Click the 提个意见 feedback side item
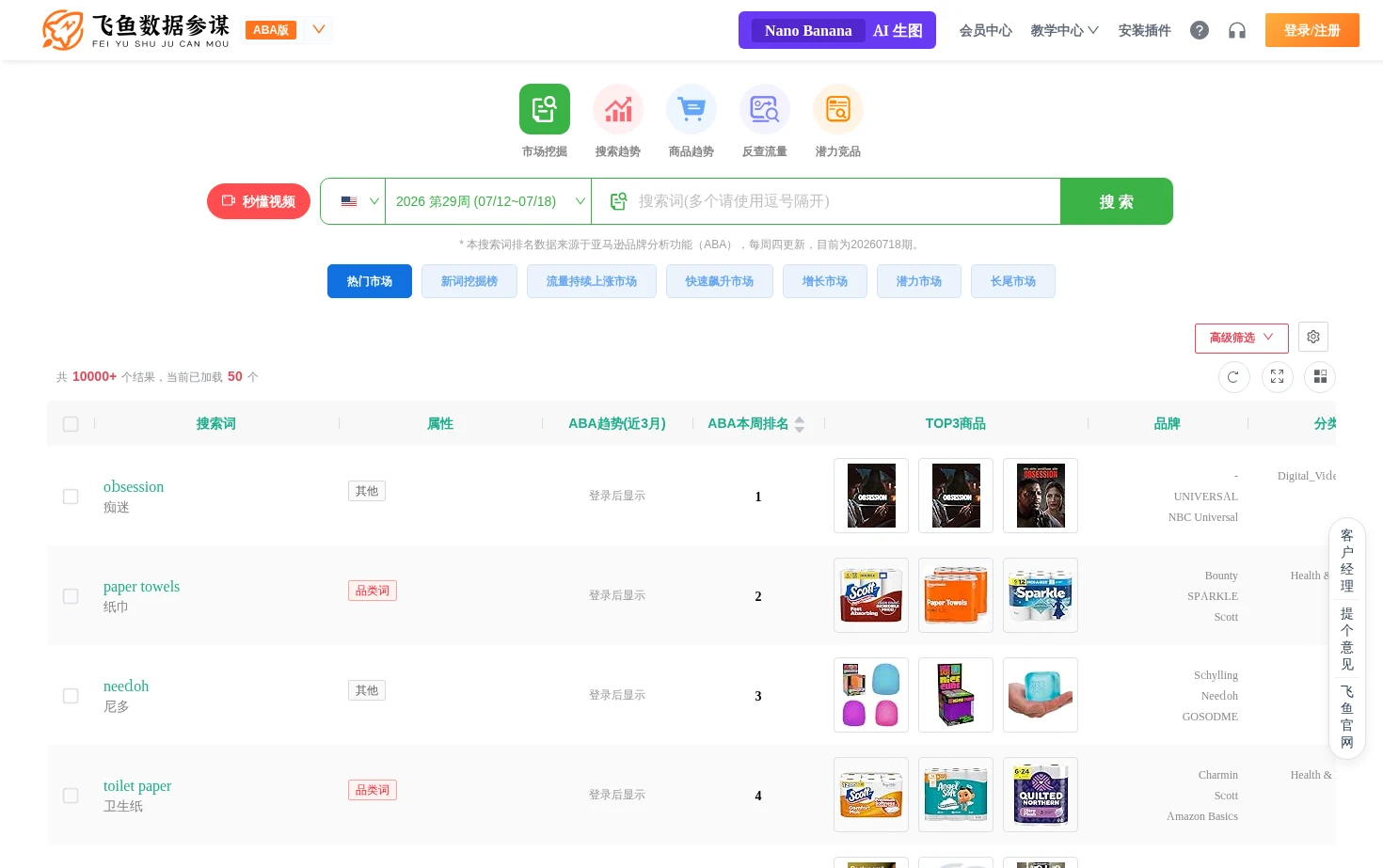1383x868 pixels. pos(1347,639)
